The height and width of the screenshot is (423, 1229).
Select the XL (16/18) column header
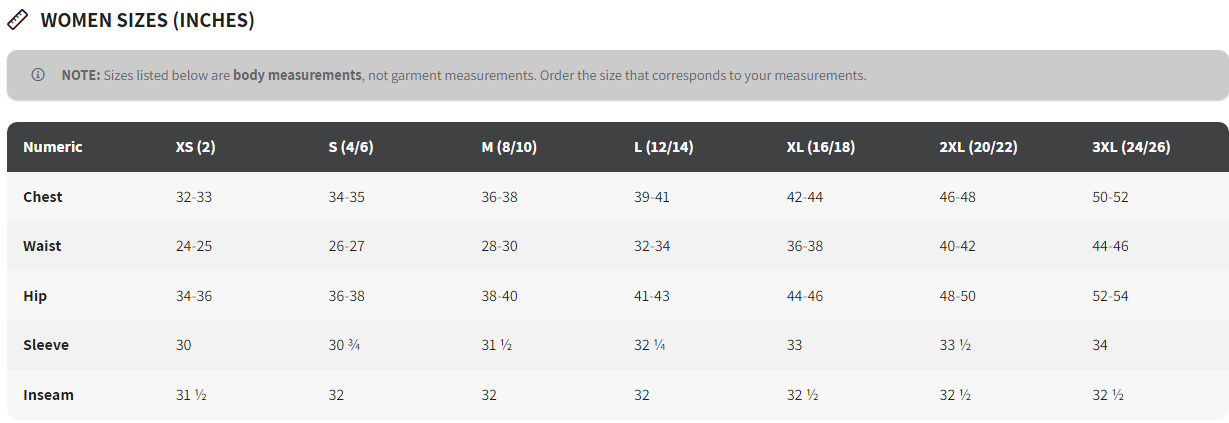(x=820, y=147)
